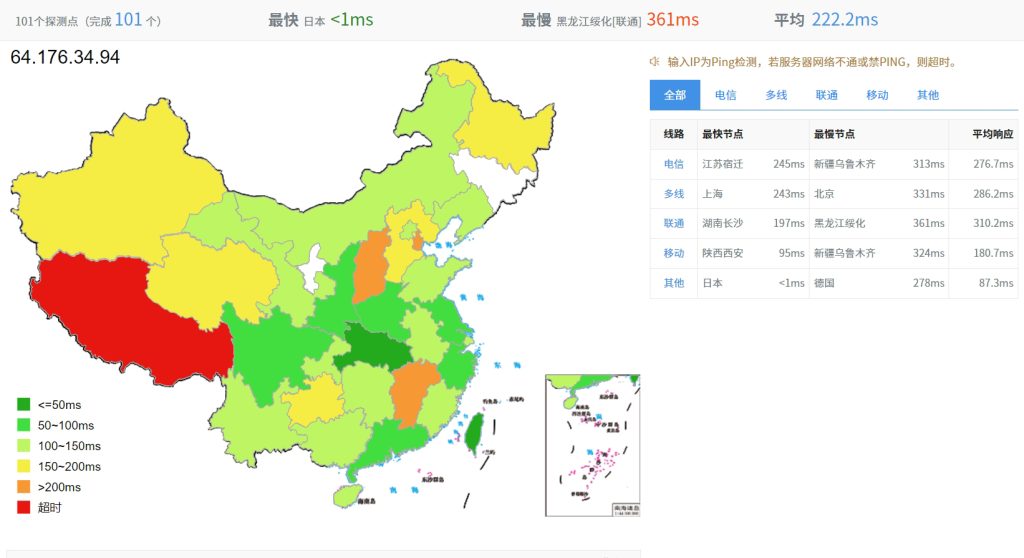The width and height of the screenshot is (1024, 558).
Task: Click the yellow 150~200ms legend swatch
Action: pos(23,467)
